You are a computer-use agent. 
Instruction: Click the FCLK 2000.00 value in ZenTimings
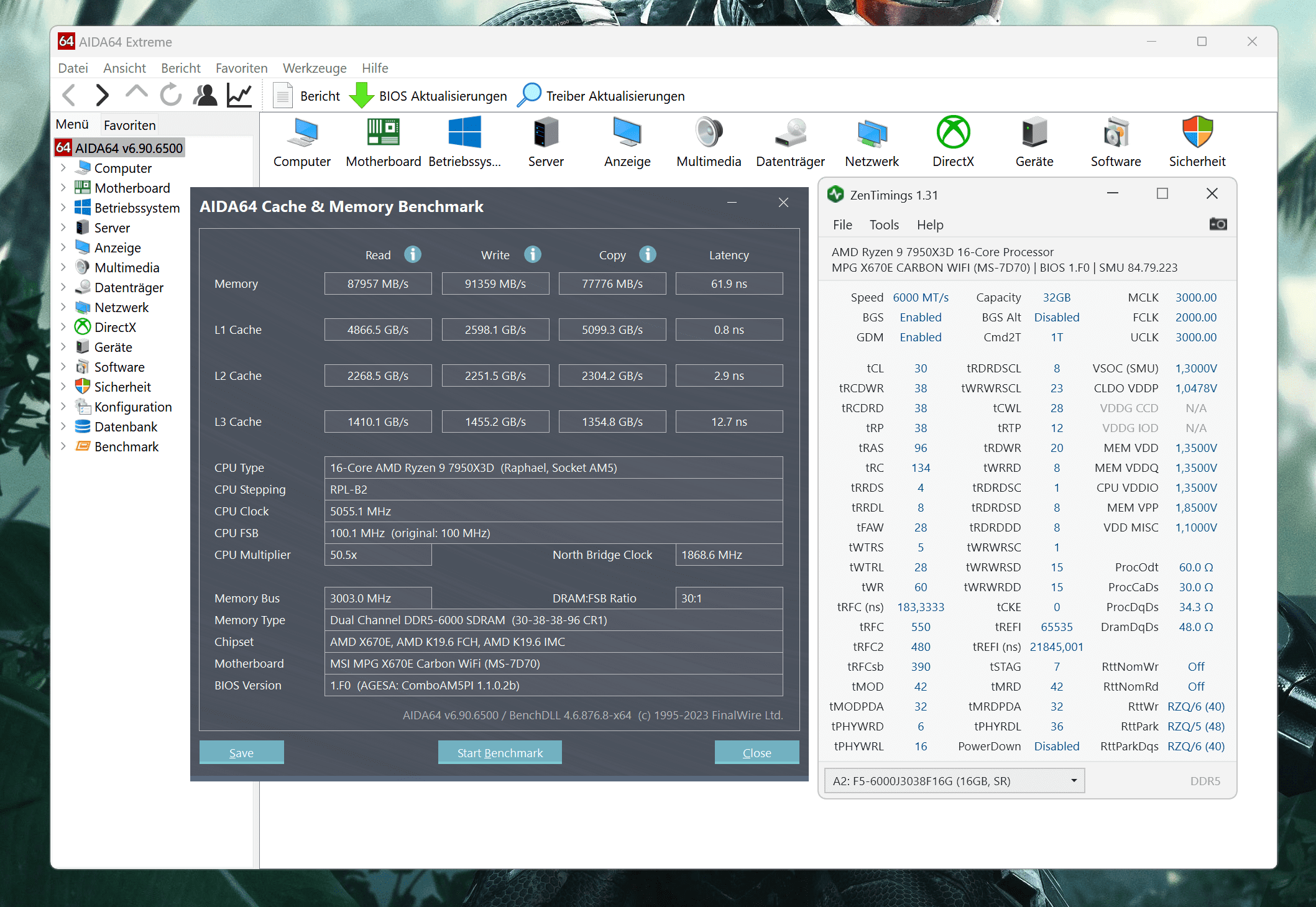pyautogui.click(x=1195, y=317)
